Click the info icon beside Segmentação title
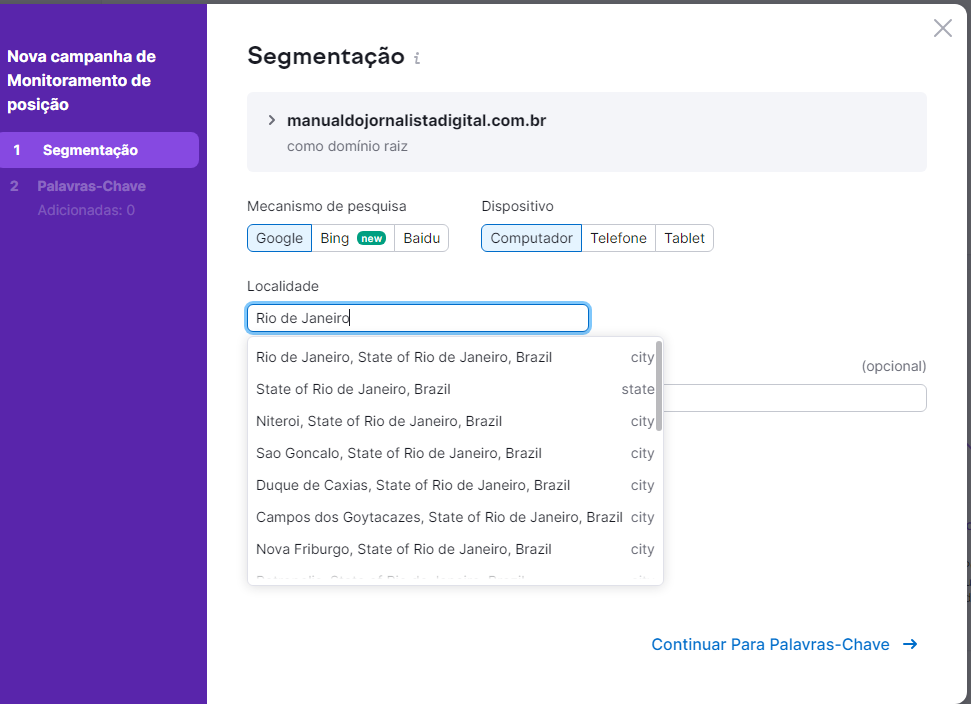The image size is (971, 704). click(x=417, y=58)
